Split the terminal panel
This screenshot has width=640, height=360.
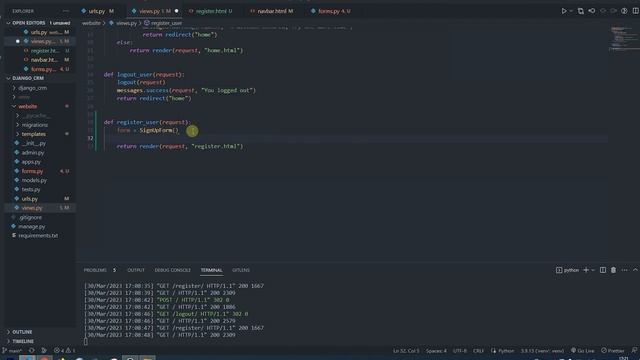(602, 270)
